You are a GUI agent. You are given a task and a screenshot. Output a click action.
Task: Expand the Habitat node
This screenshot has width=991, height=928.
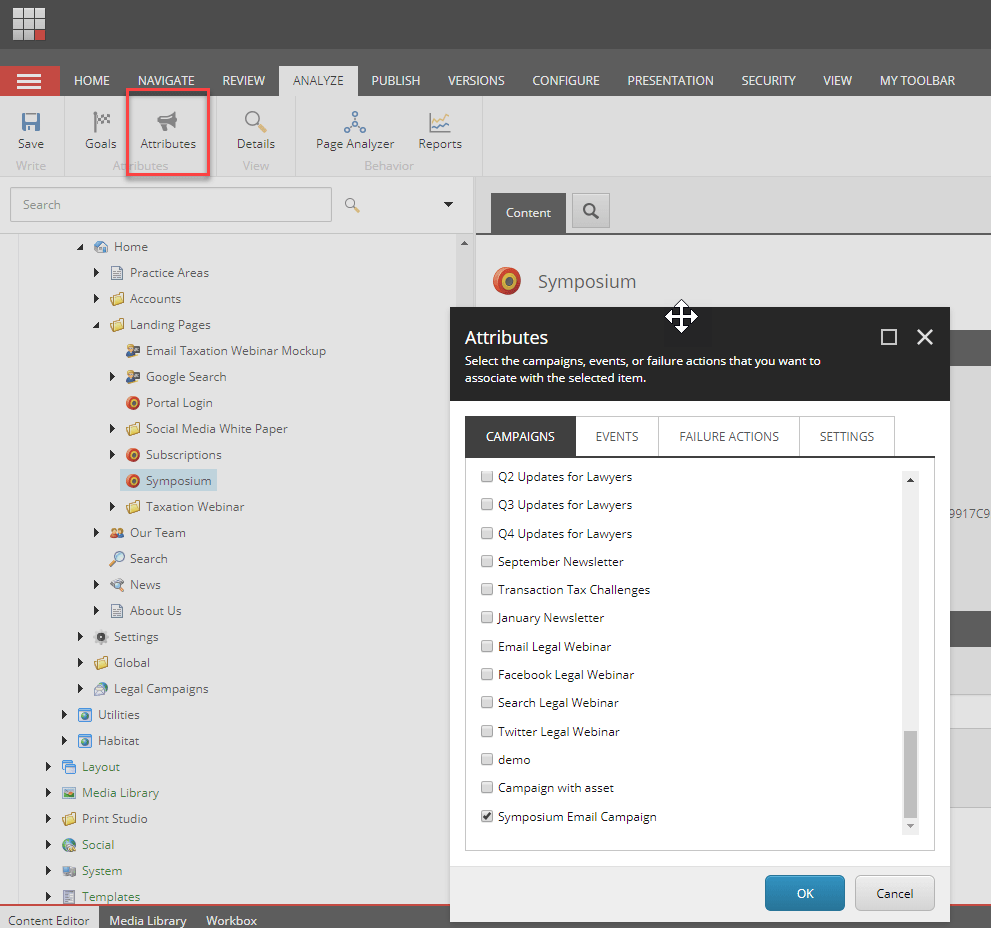(x=64, y=740)
